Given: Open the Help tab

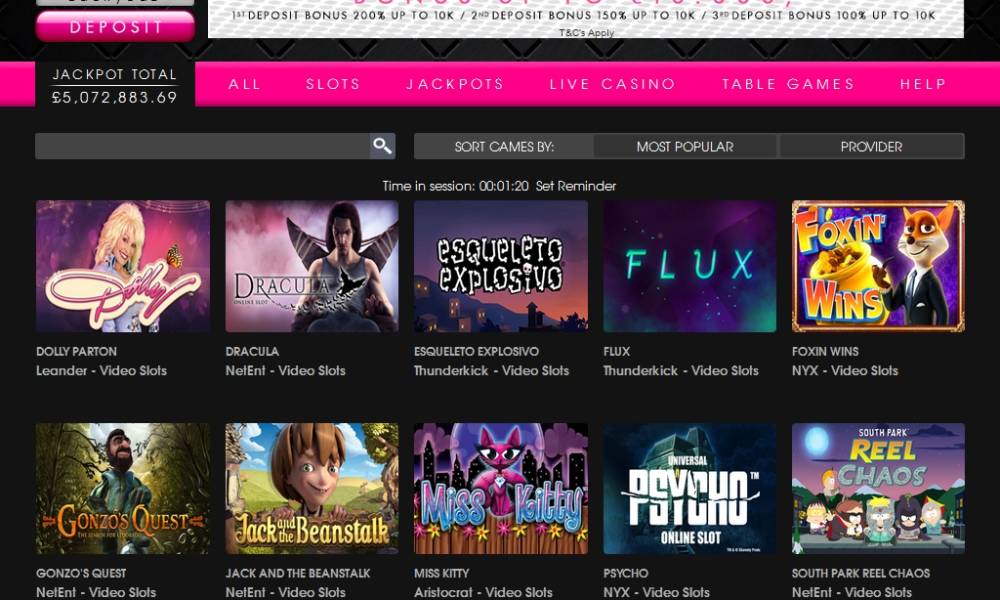Looking at the screenshot, I should coord(923,84).
